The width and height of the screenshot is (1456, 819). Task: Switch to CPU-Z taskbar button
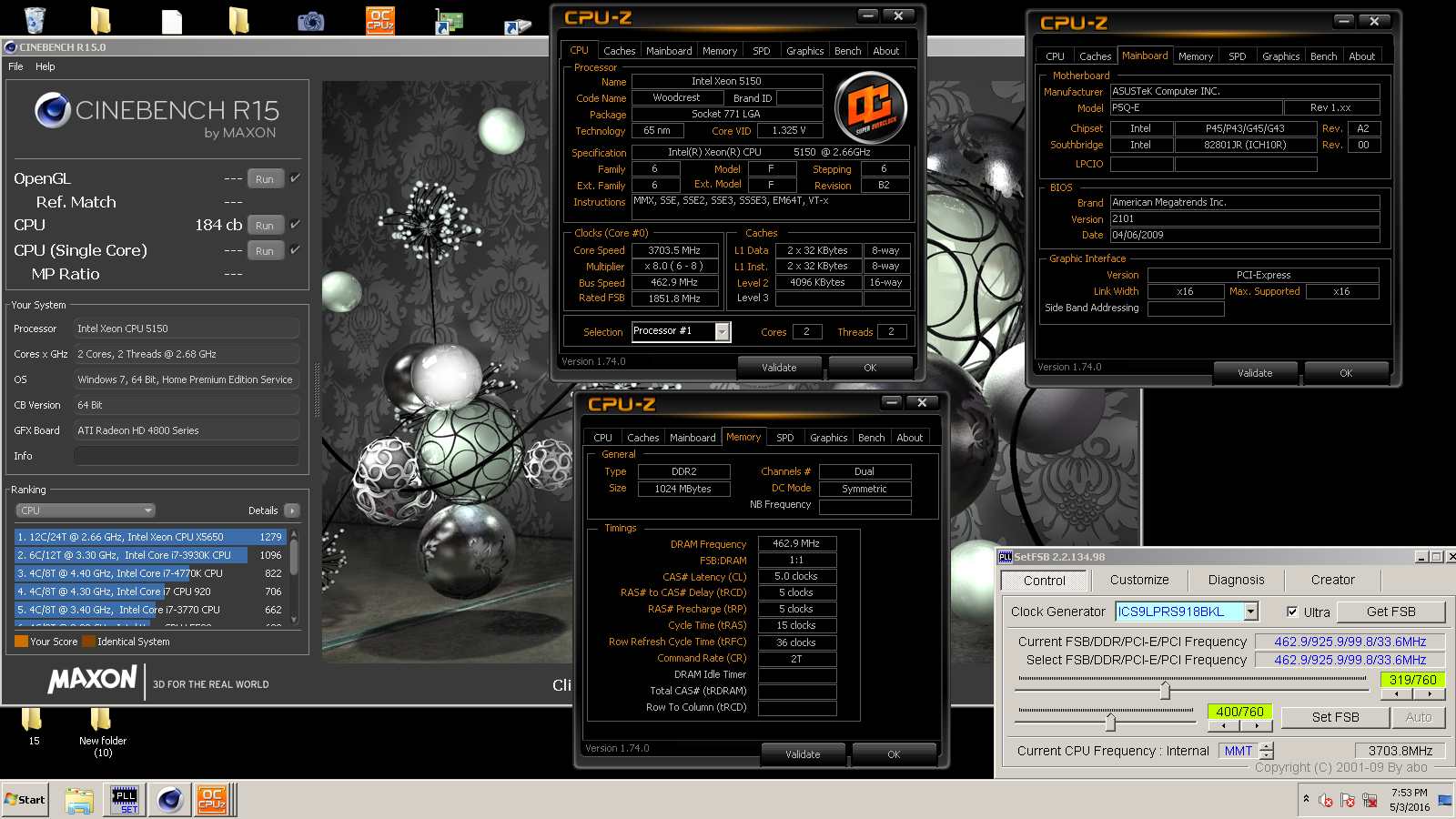[x=213, y=800]
